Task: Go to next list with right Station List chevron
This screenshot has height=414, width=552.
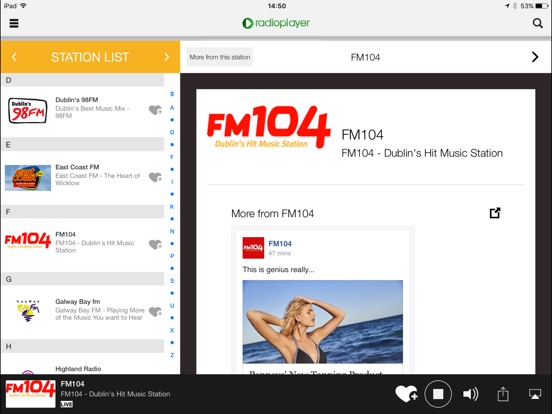Action: point(167,57)
